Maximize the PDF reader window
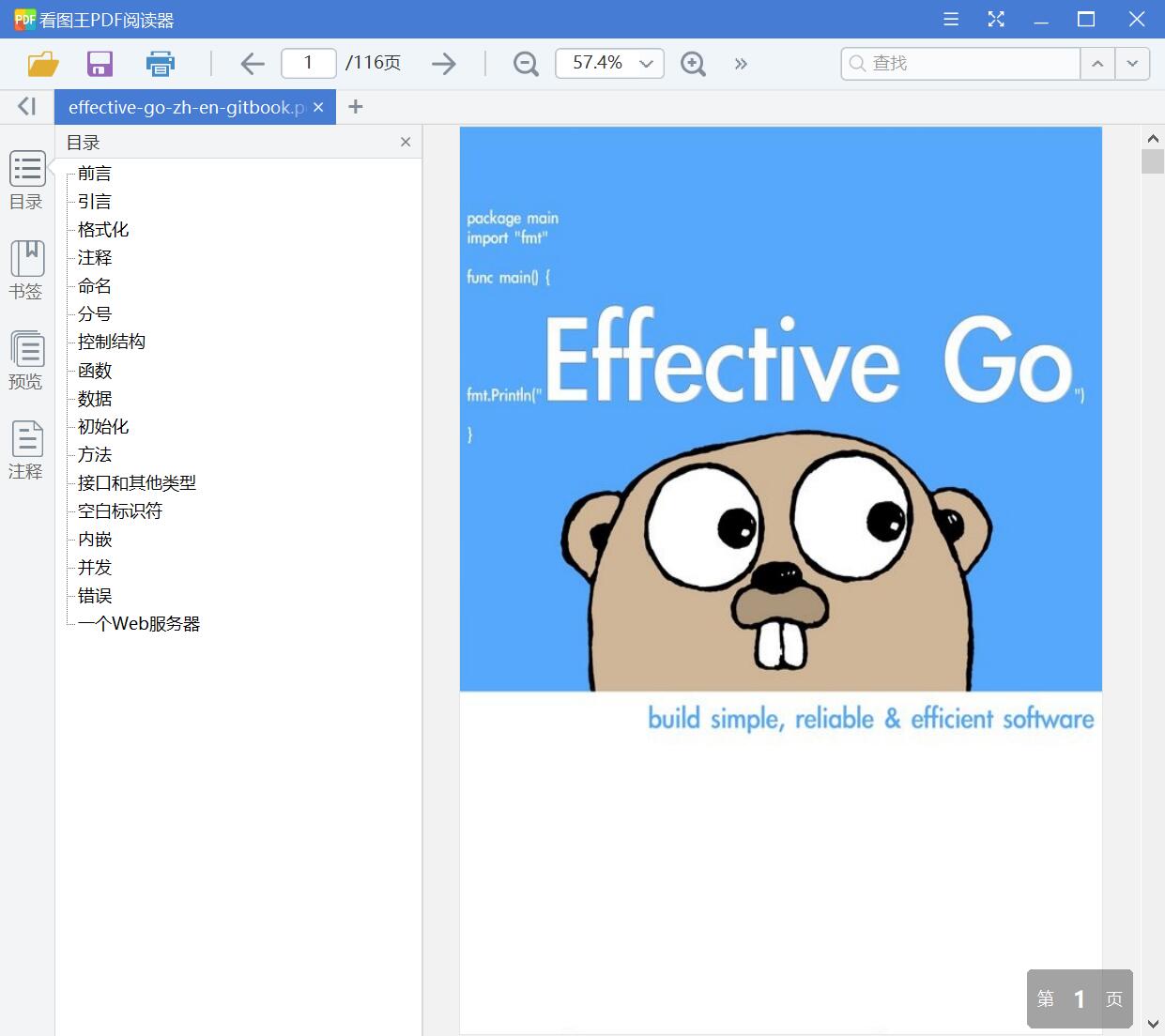 click(x=1086, y=19)
